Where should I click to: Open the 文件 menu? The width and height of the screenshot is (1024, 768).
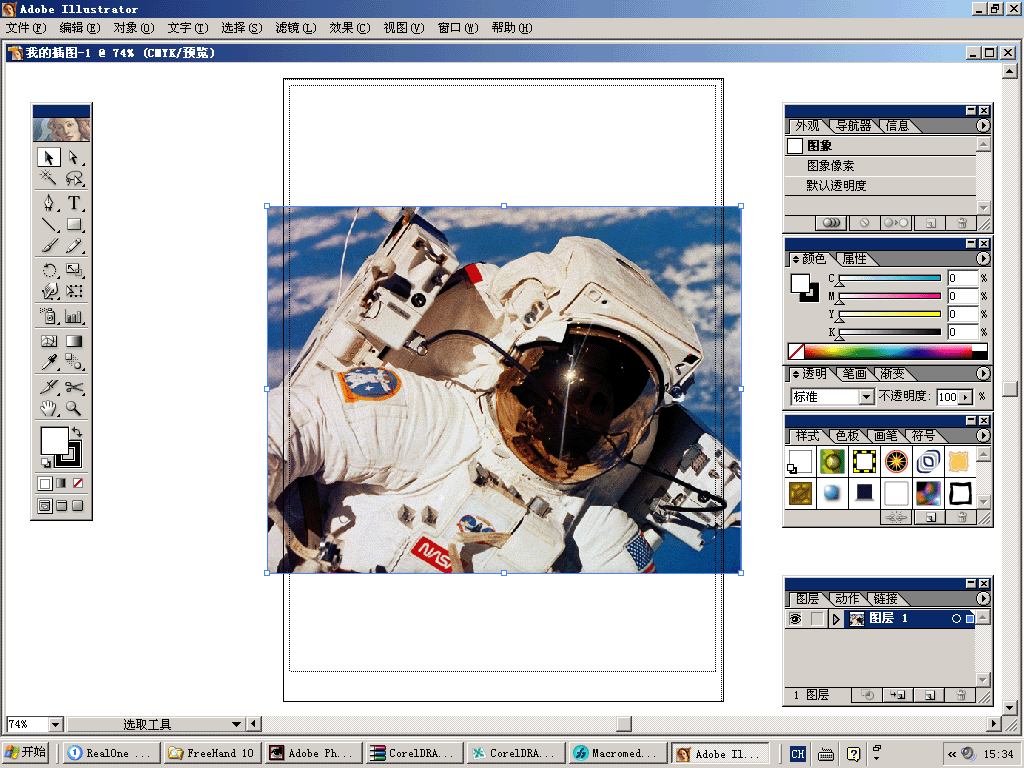(26, 27)
